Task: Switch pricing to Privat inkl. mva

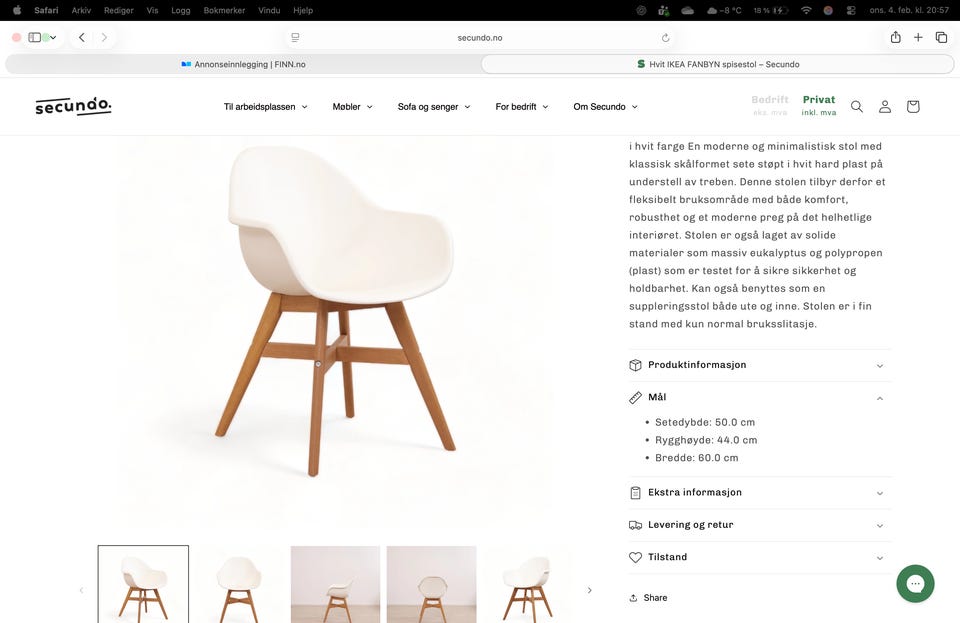Action: (819, 105)
